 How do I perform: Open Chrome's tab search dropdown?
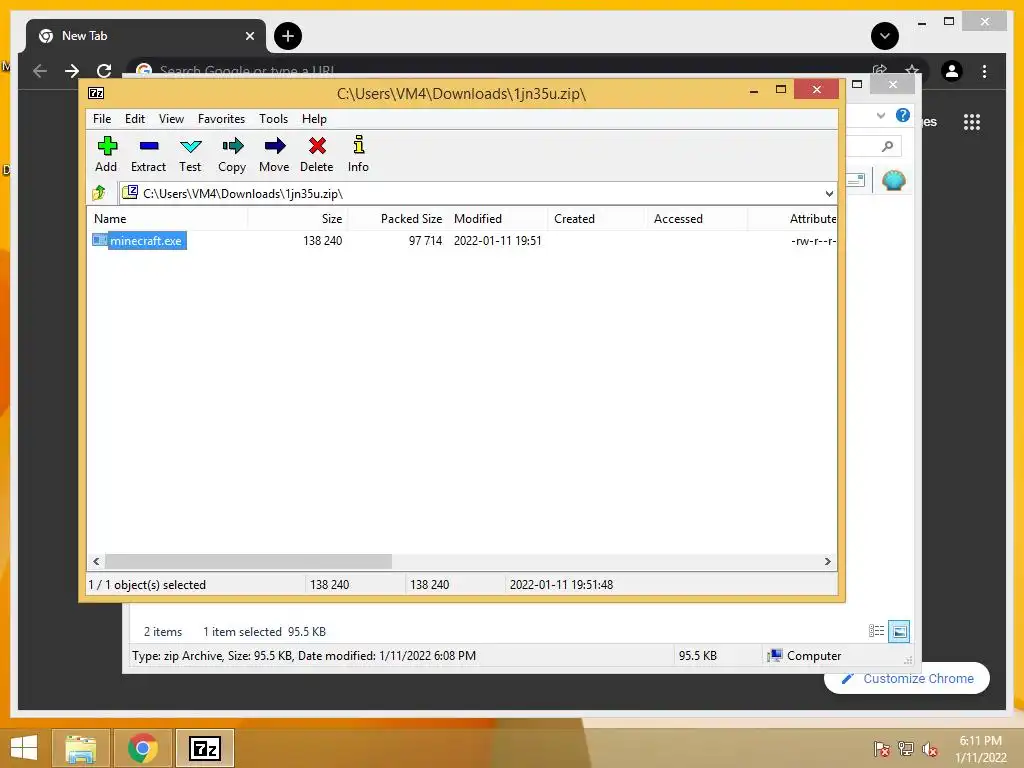(x=885, y=36)
